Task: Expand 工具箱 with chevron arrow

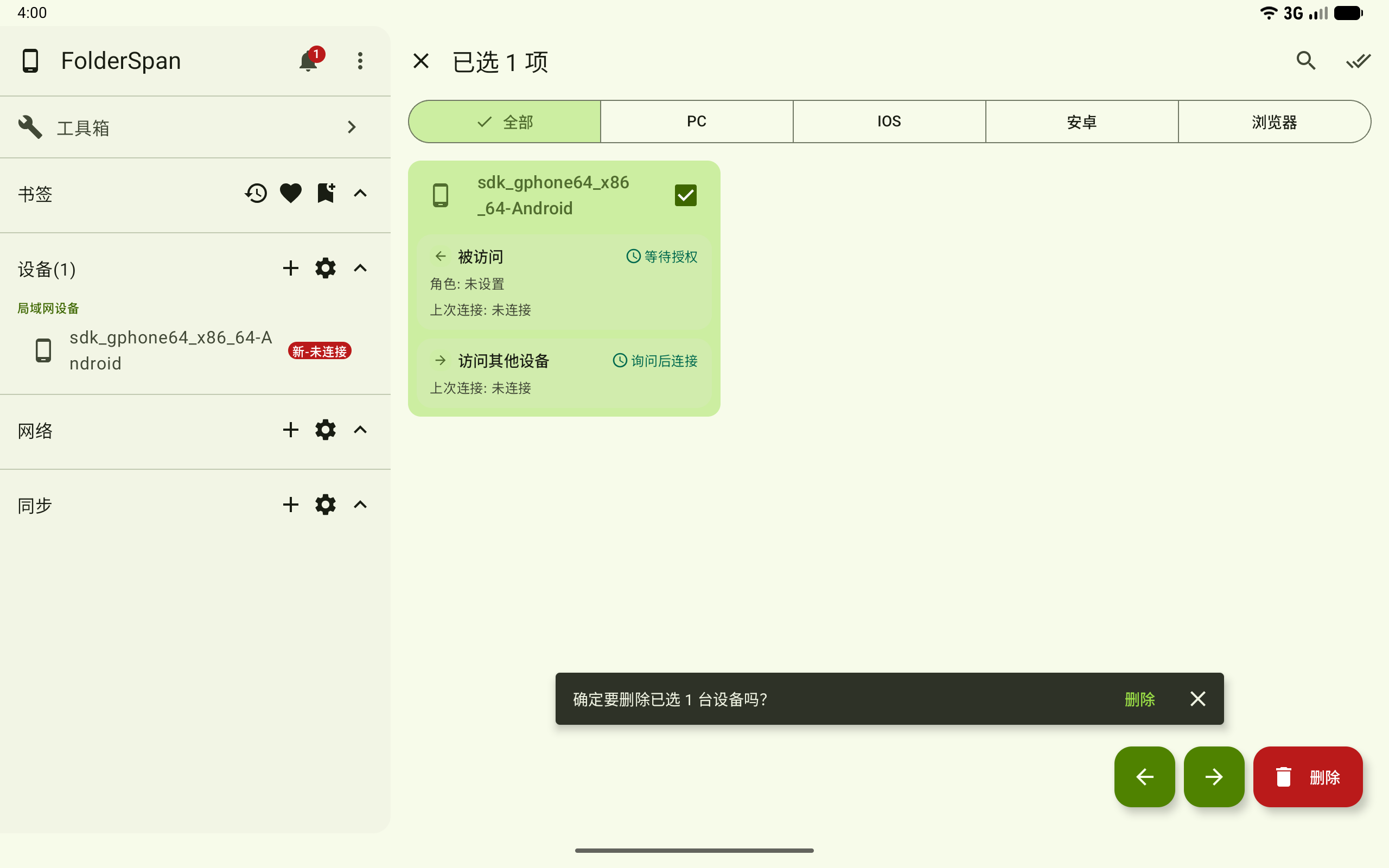Action: [352, 127]
